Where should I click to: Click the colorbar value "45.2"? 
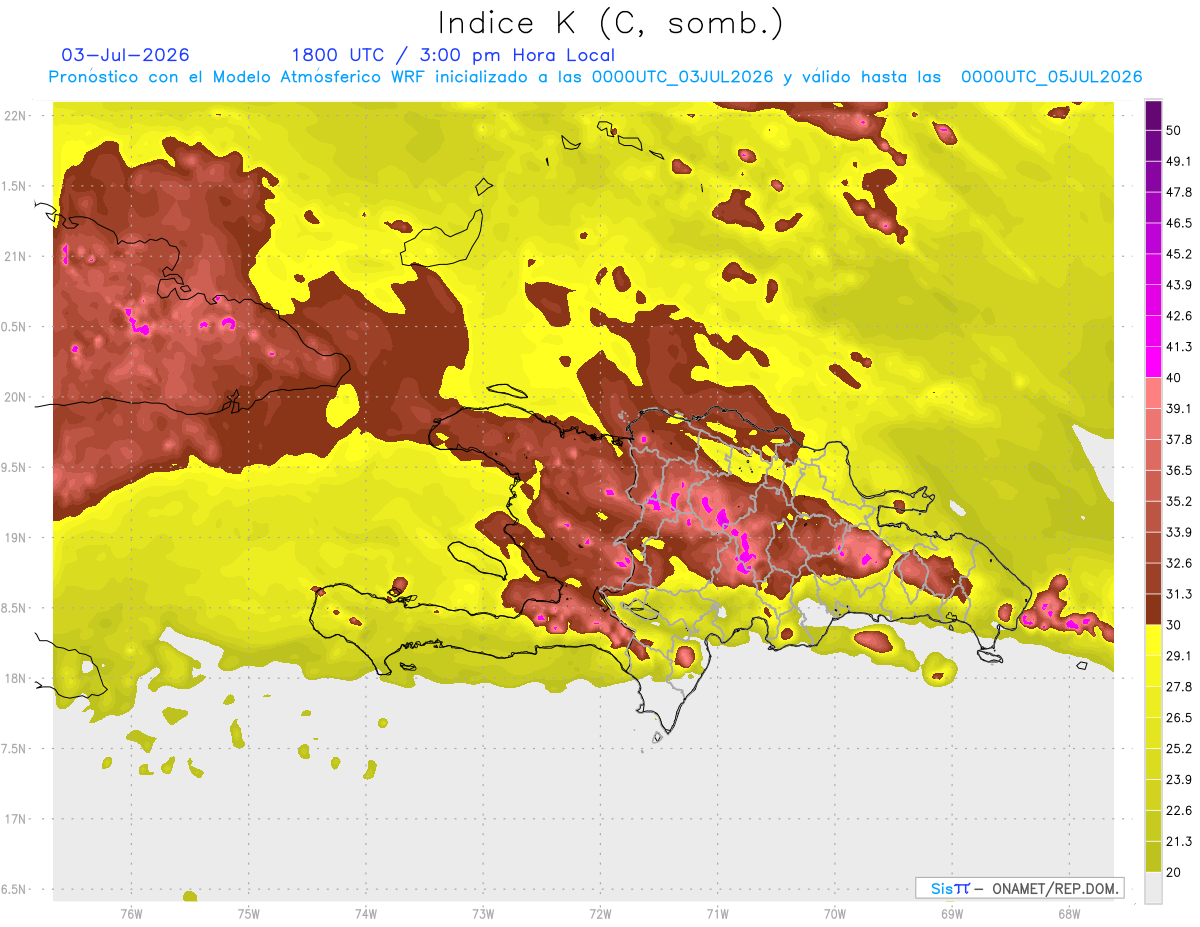[1179, 255]
